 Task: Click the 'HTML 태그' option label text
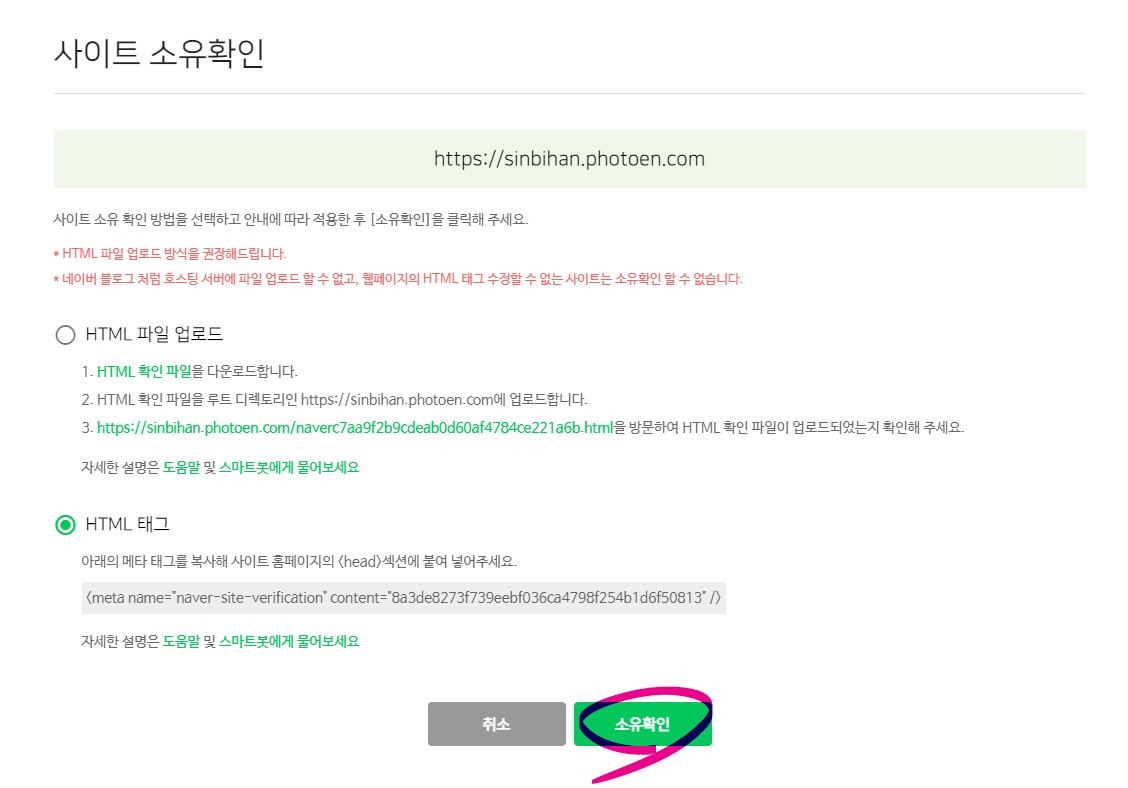click(127, 524)
